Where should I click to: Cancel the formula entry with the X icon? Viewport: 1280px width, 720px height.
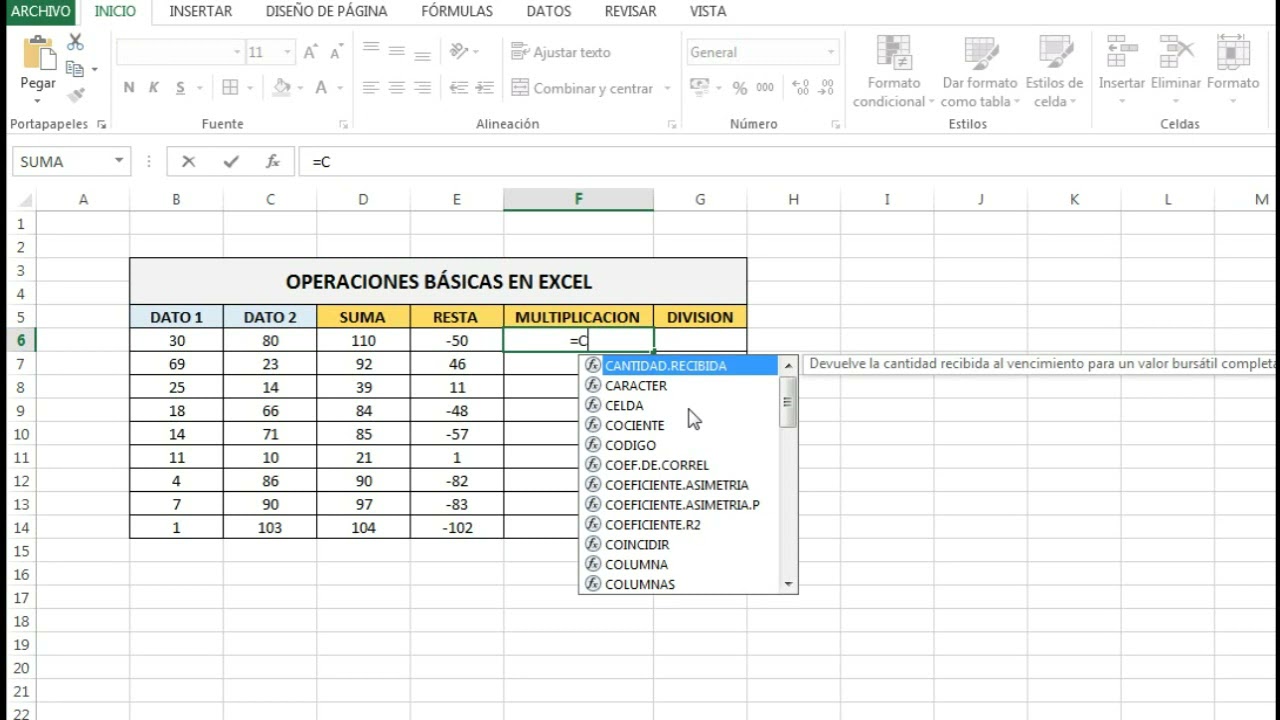188,161
